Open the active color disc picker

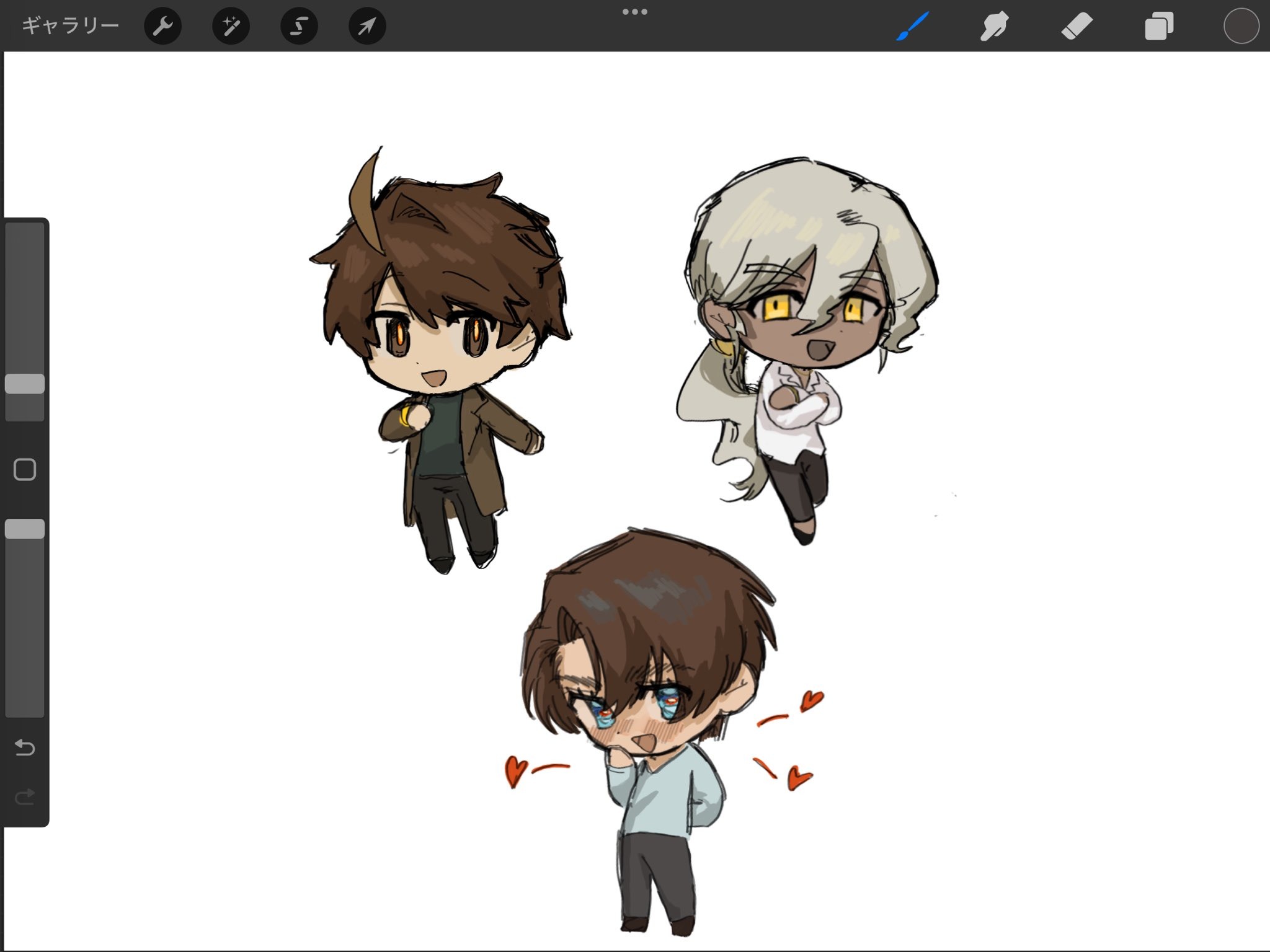(1241, 27)
